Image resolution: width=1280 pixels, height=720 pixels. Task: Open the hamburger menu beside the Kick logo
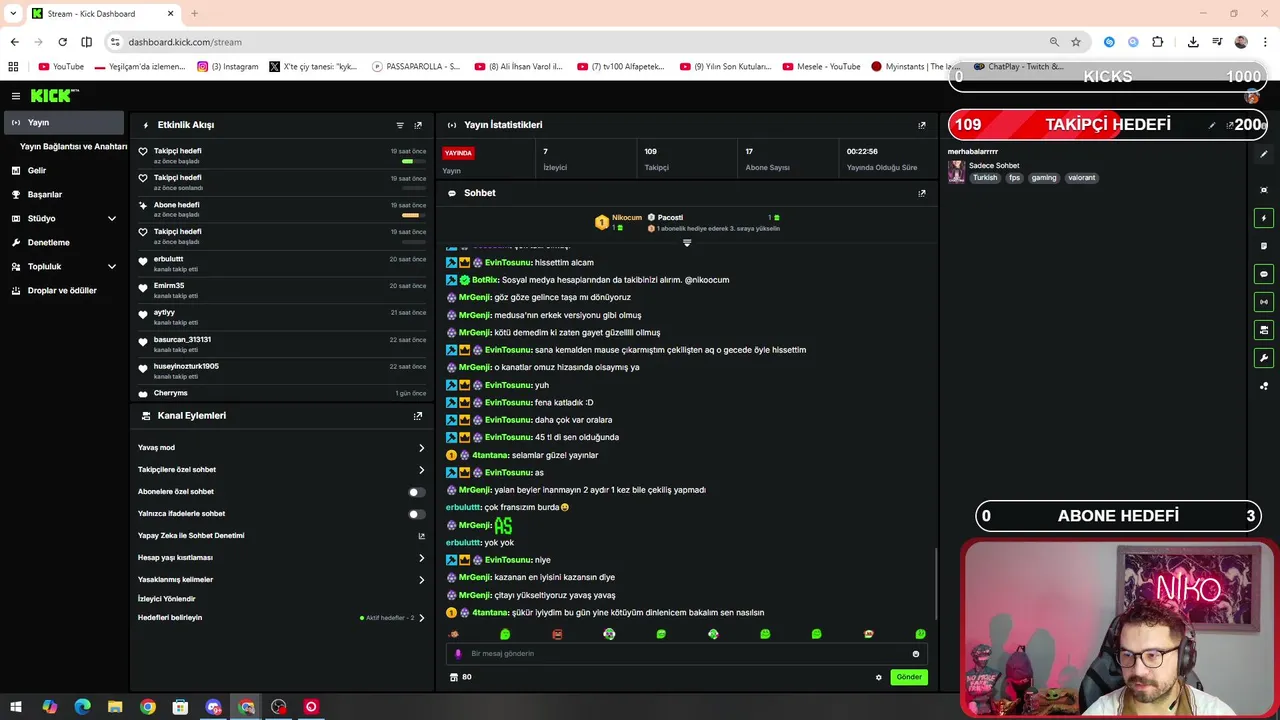[x=15, y=96]
